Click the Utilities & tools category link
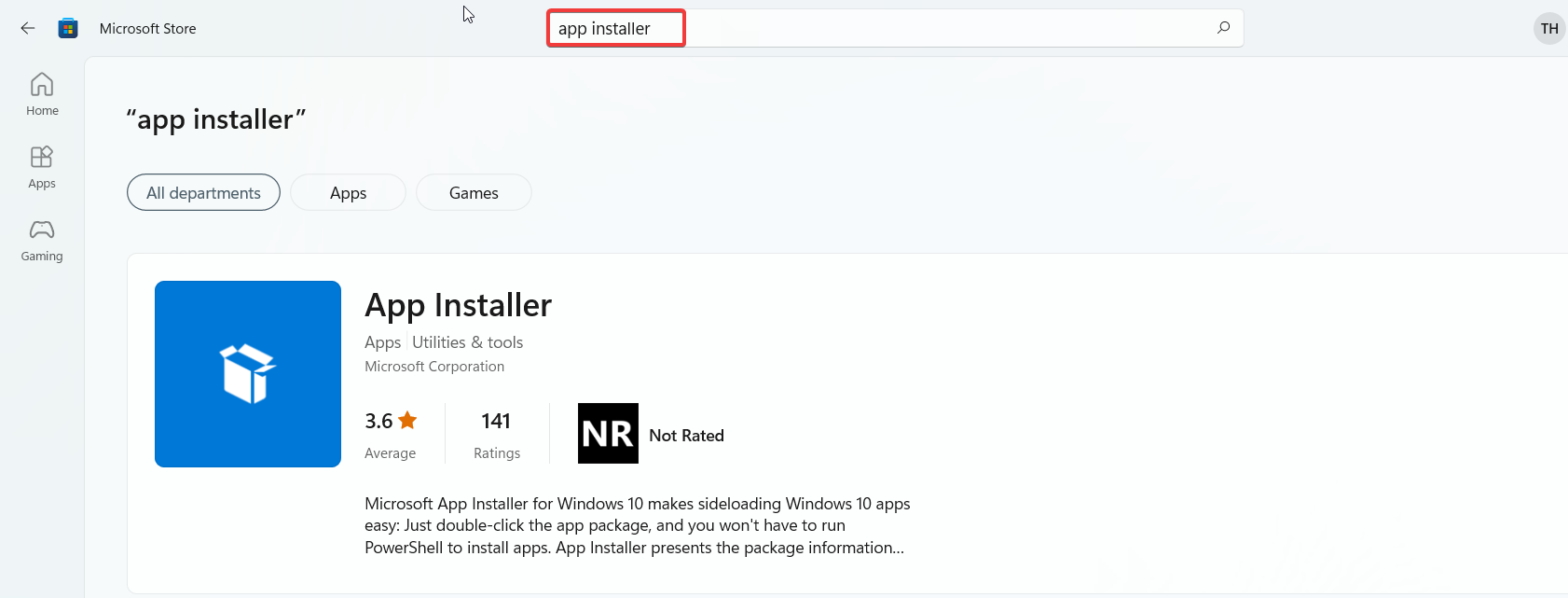Image resolution: width=1568 pixels, height=598 pixels. (x=467, y=342)
